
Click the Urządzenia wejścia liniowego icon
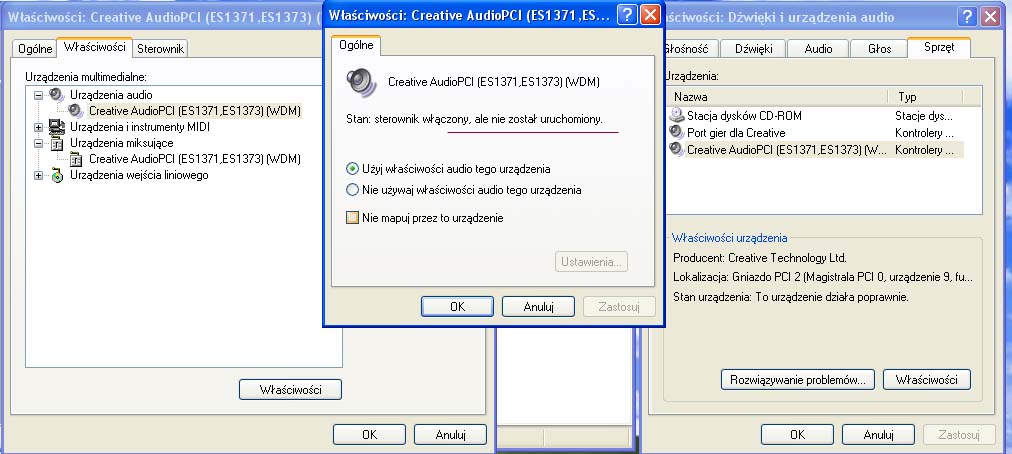[57, 176]
